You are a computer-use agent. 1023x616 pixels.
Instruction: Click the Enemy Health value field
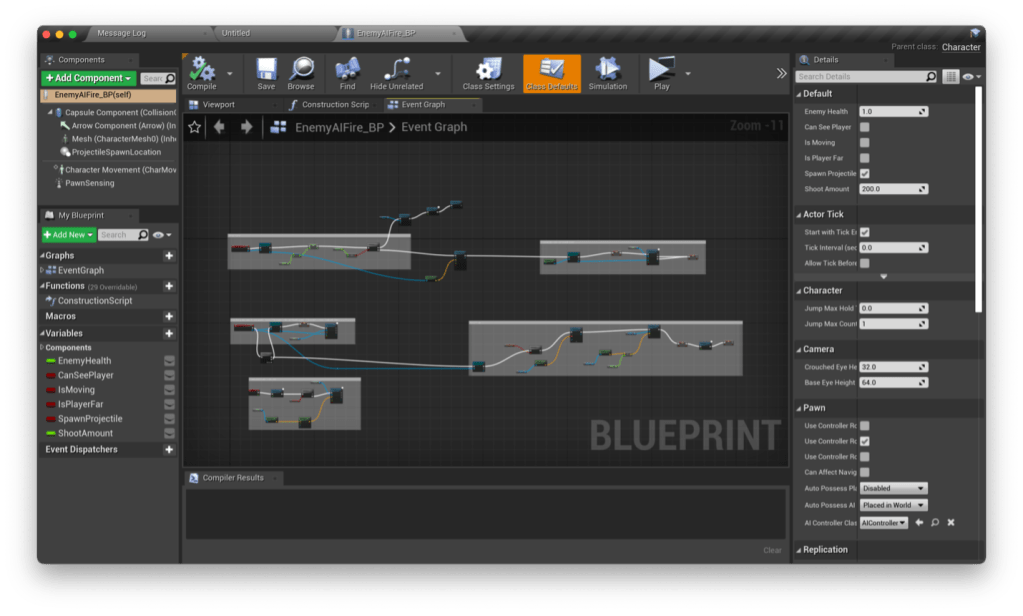[887, 112]
